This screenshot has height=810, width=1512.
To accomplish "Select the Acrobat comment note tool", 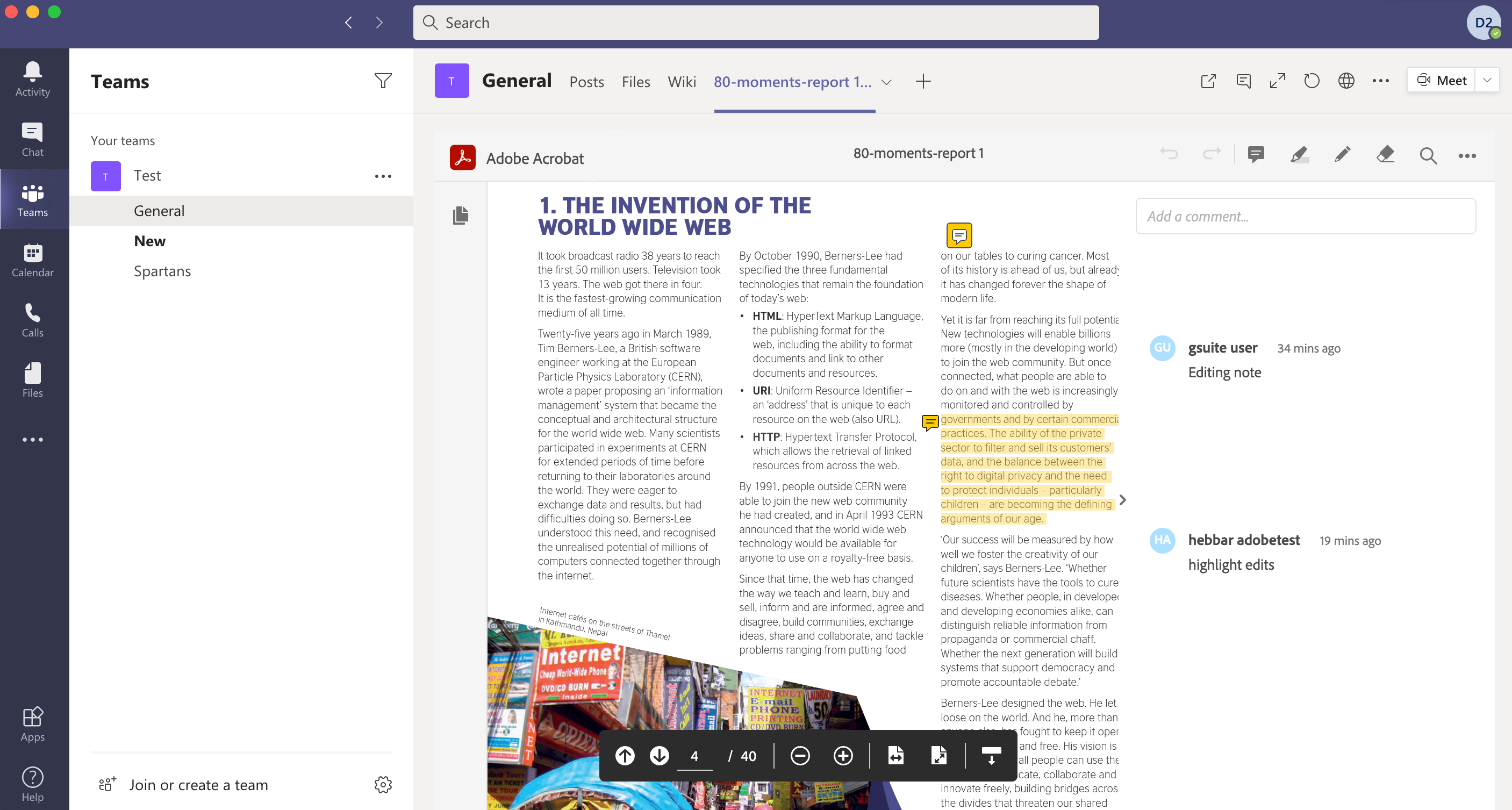I will (1256, 154).
